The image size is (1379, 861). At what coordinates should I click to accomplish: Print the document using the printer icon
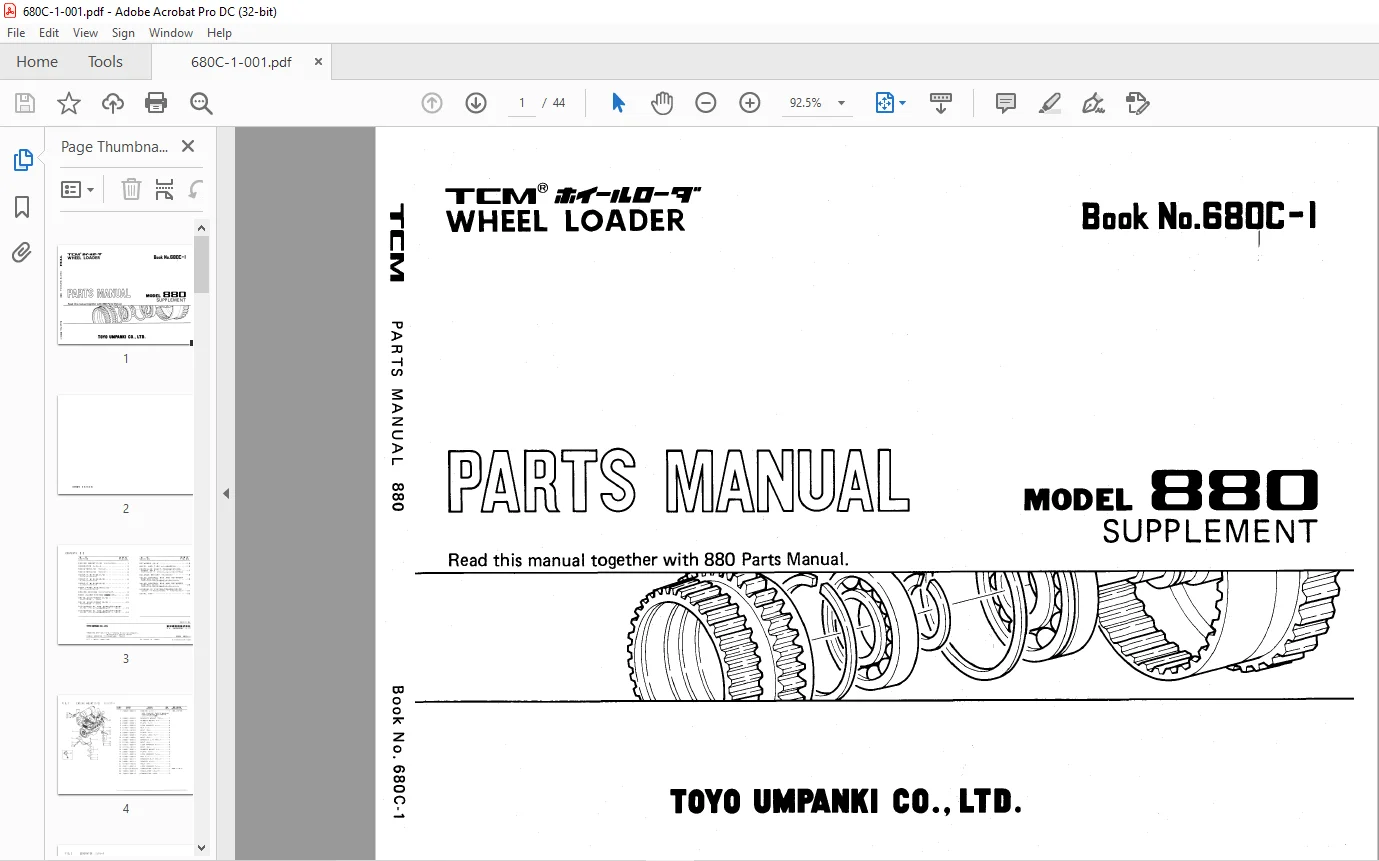point(156,103)
